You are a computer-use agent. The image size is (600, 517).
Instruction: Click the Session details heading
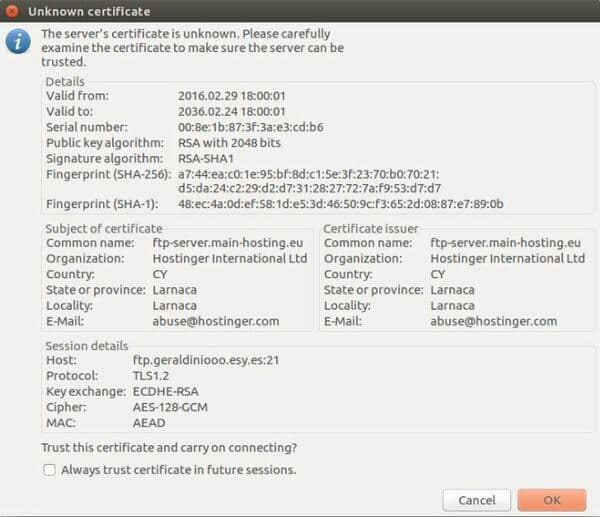click(x=86, y=346)
